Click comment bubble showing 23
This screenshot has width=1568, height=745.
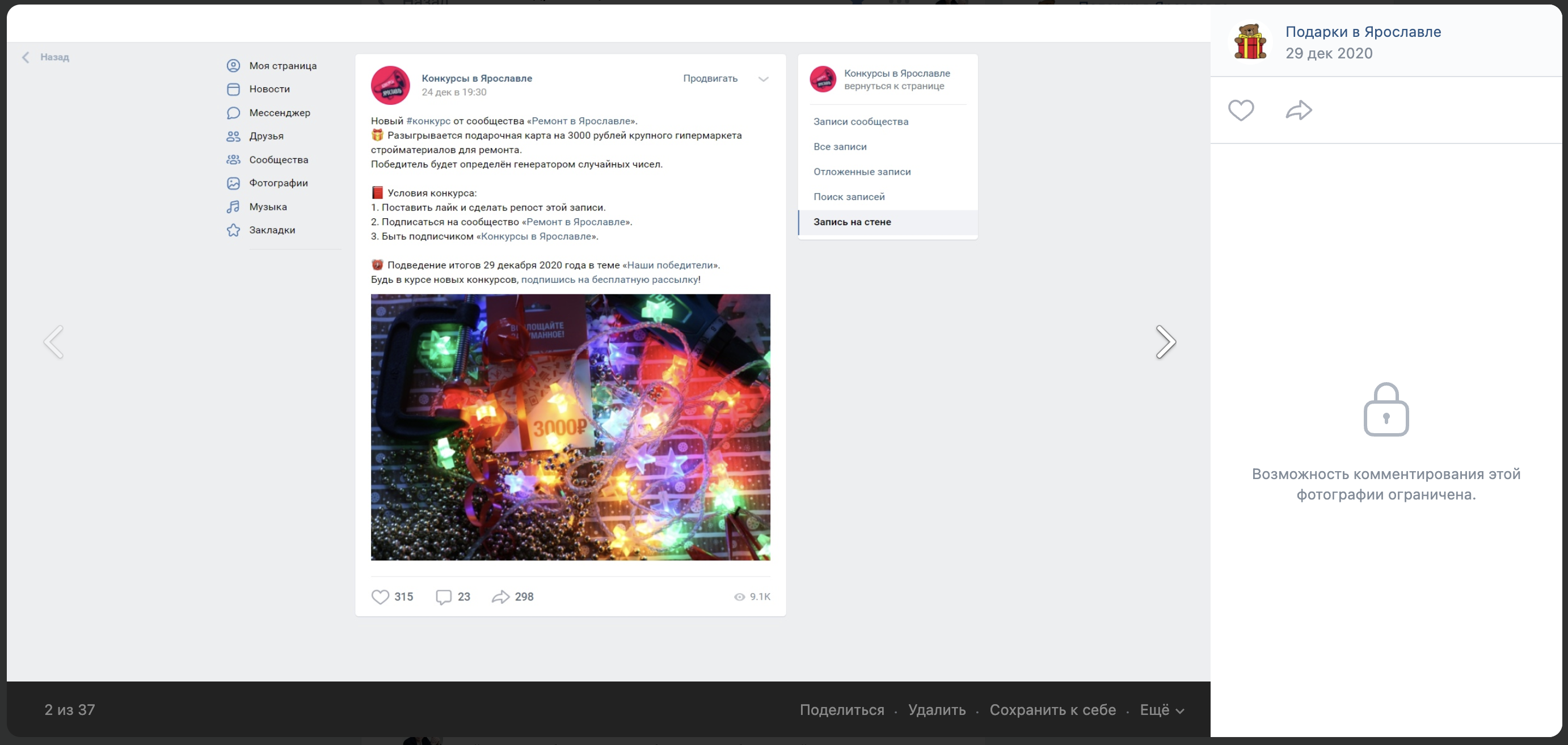tap(444, 596)
